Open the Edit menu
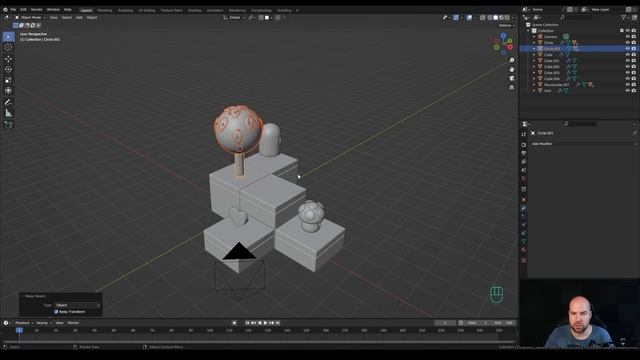Screen dimensions: 640x360 tap(23, 9)
